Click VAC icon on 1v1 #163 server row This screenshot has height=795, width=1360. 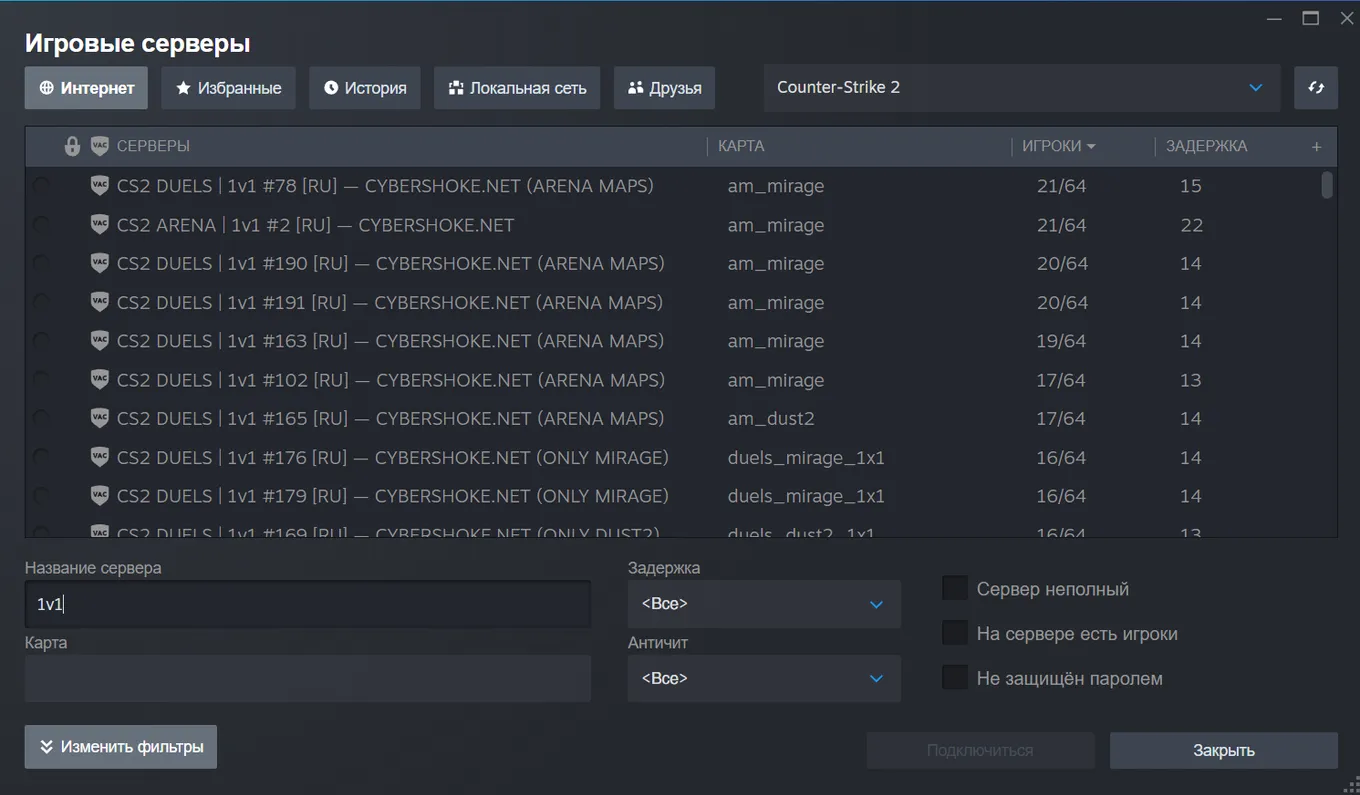(99, 340)
